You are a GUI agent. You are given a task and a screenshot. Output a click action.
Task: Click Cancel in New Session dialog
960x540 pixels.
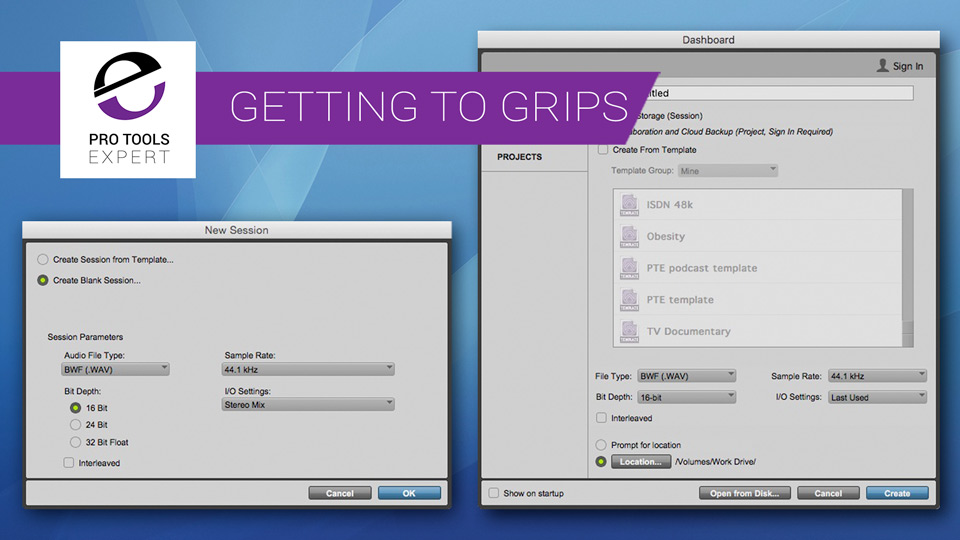click(x=340, y=493)
